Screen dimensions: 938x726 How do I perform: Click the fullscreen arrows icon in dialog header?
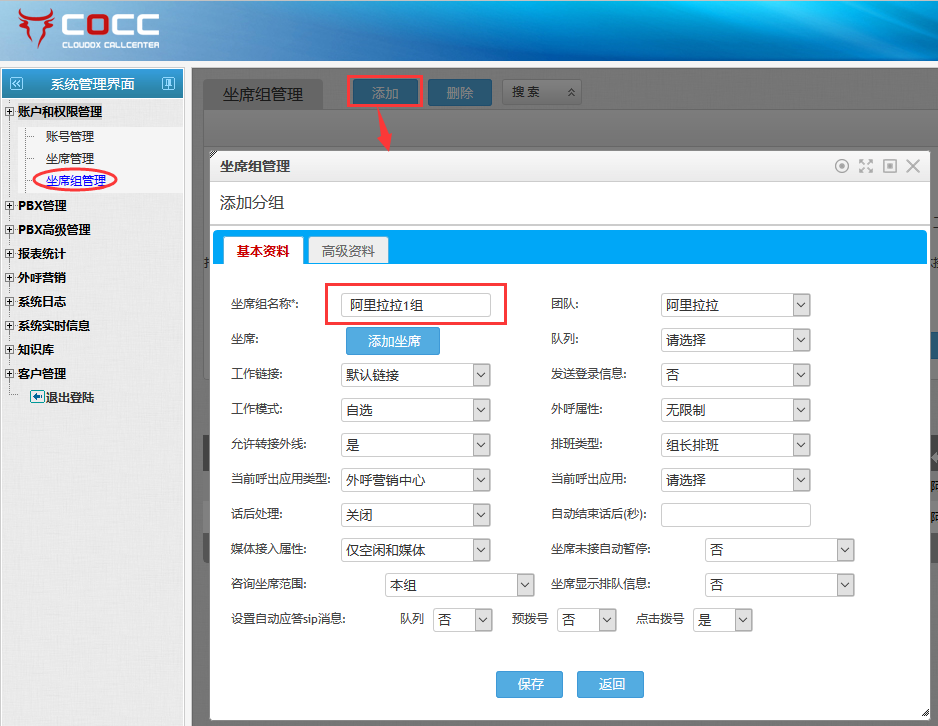tap(866, 166)
